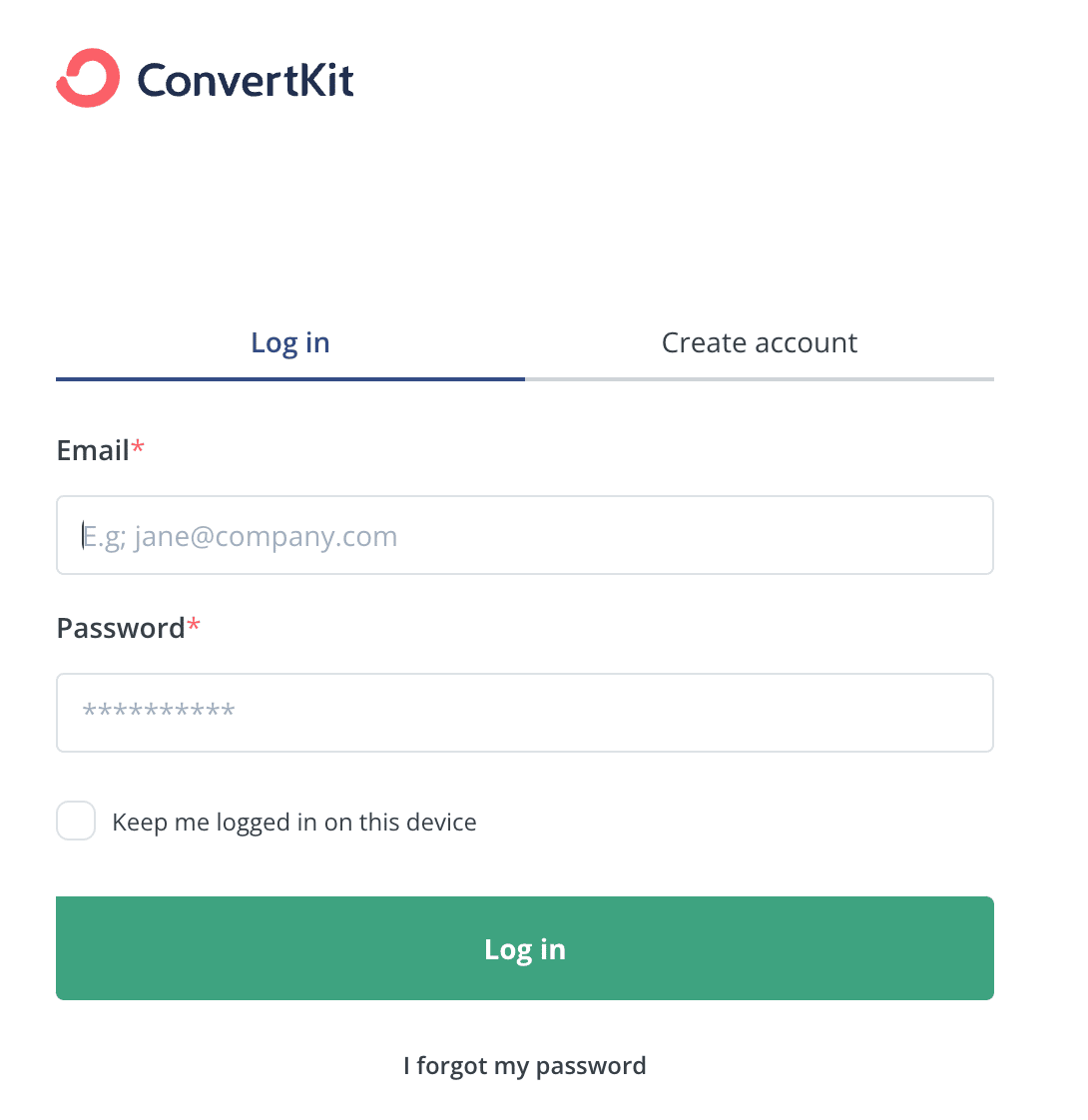Click the Email field label
Screen dimensions: 1088x1120
click(x=93, y=451)
